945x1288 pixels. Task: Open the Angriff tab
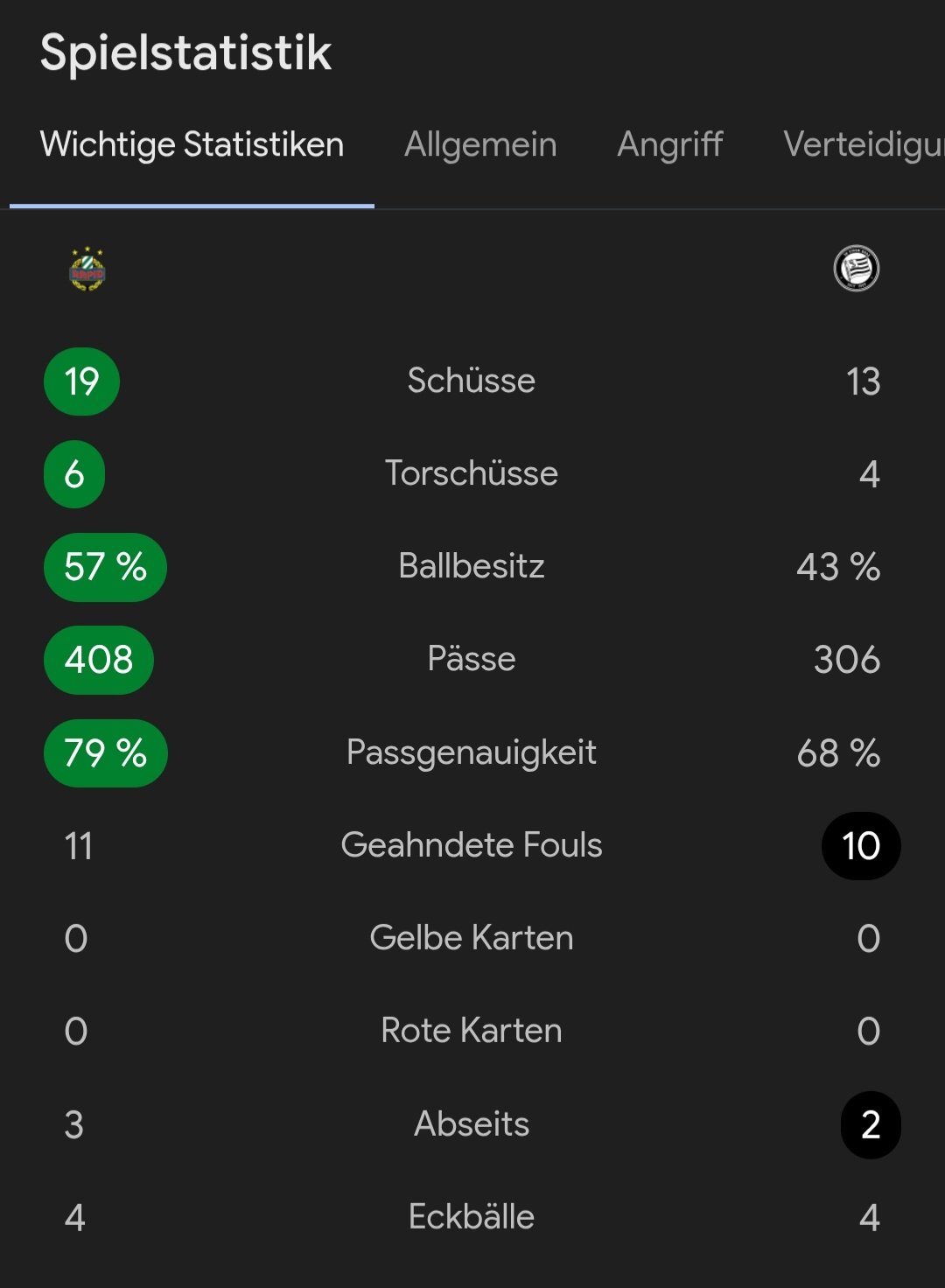(x=670, y=144)
